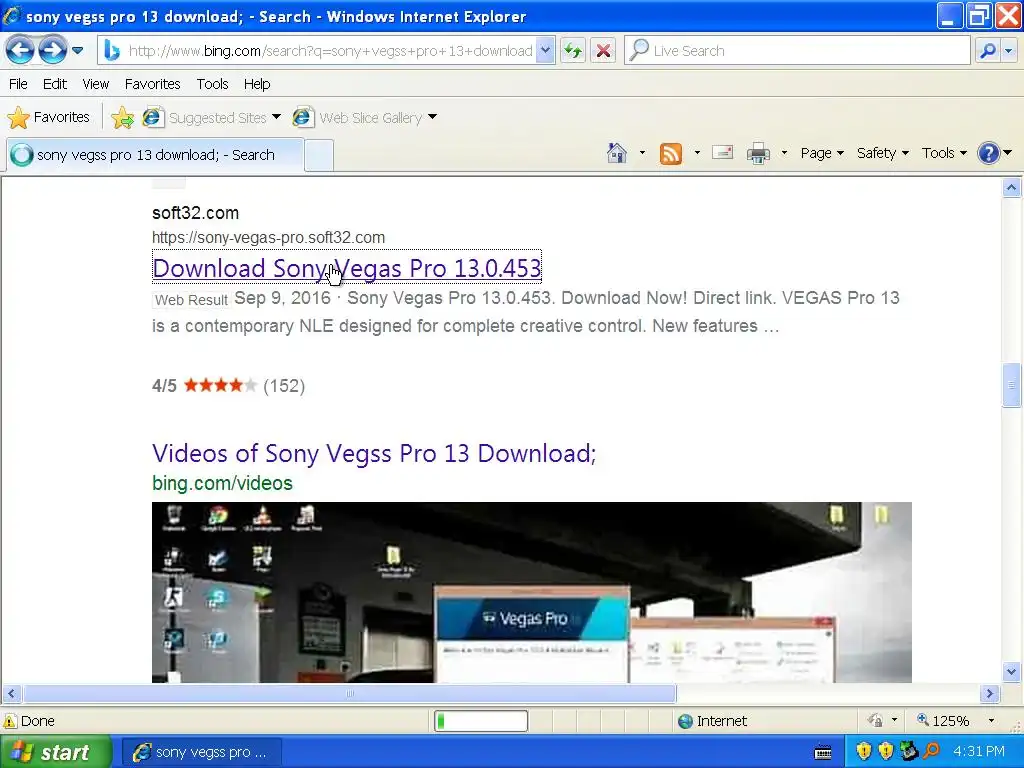Expand the Feeds dropdown arrow
This screenshot has height=768, width=1024.
[697, 153]
